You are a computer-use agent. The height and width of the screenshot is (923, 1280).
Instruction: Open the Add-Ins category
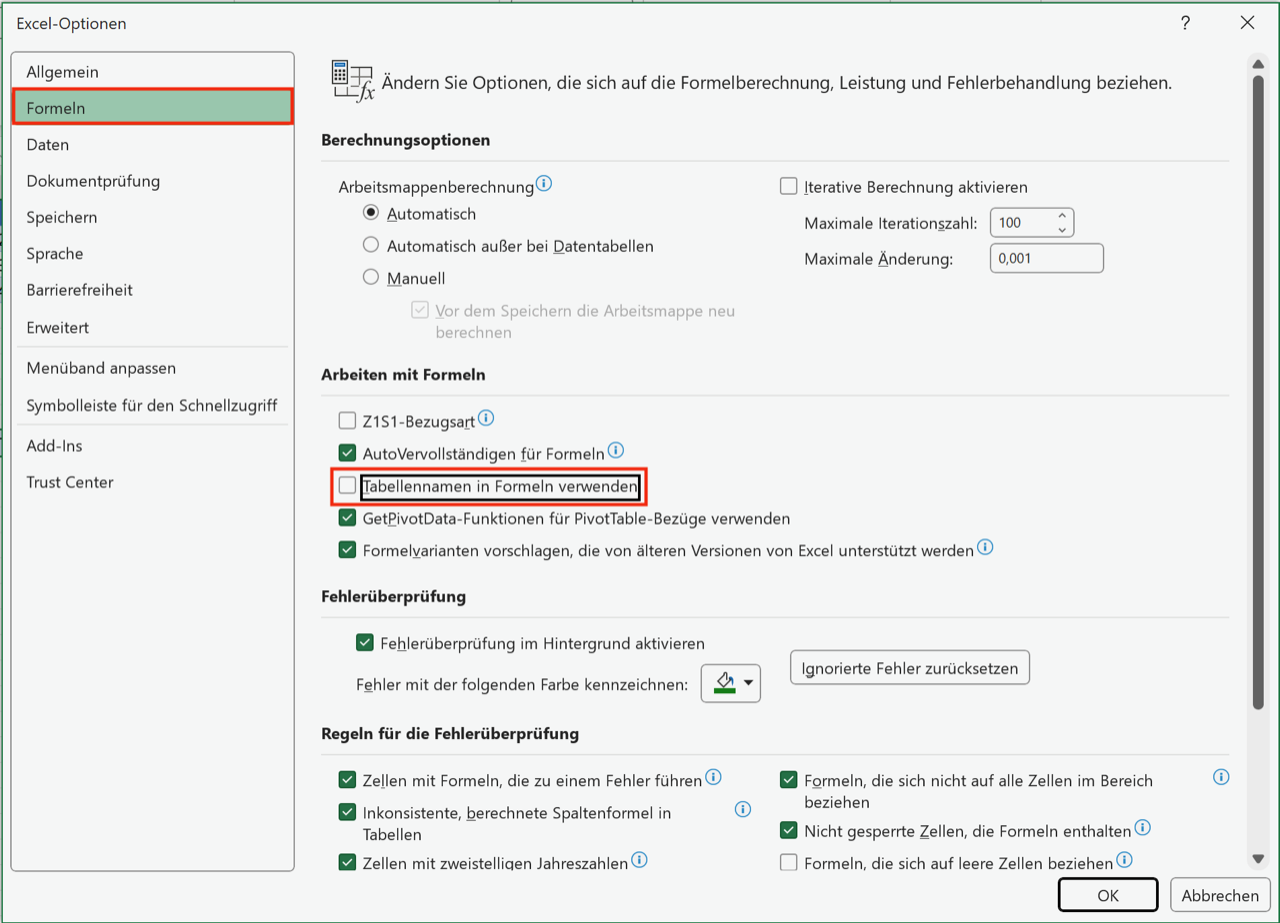tap(152, 446)
